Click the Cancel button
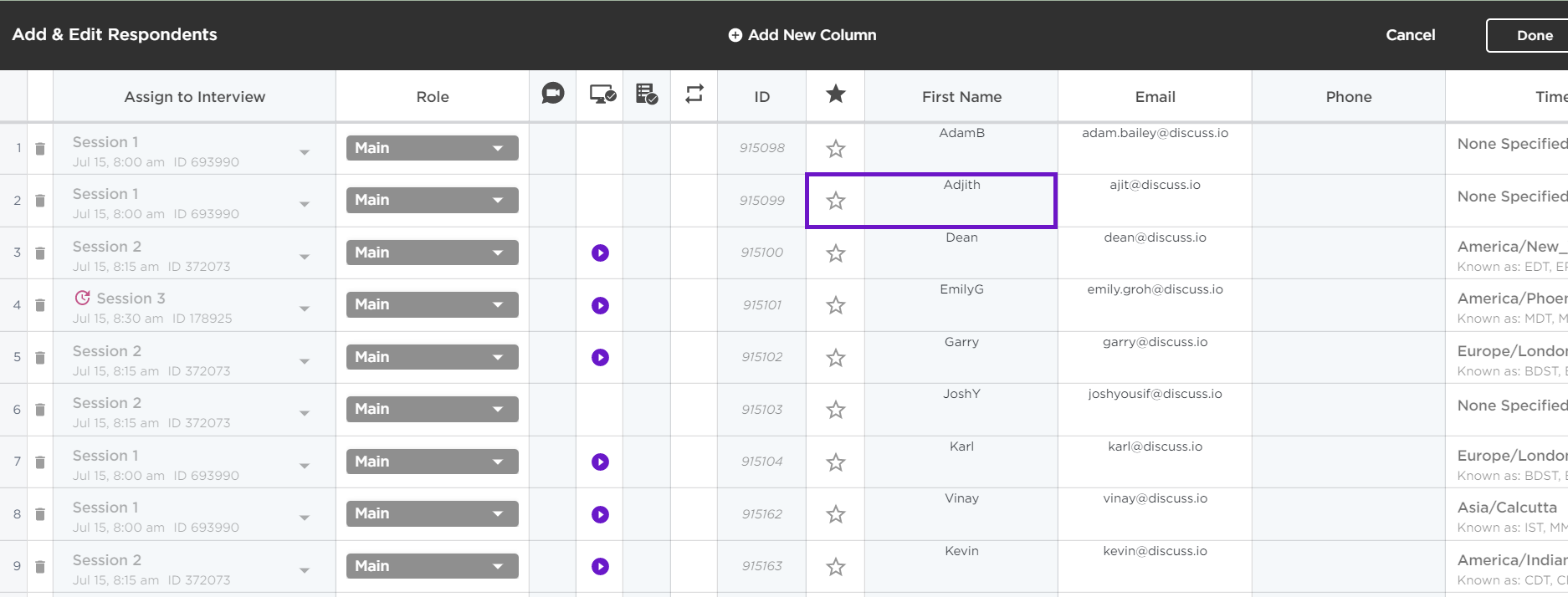 [x=1410, y=35]
